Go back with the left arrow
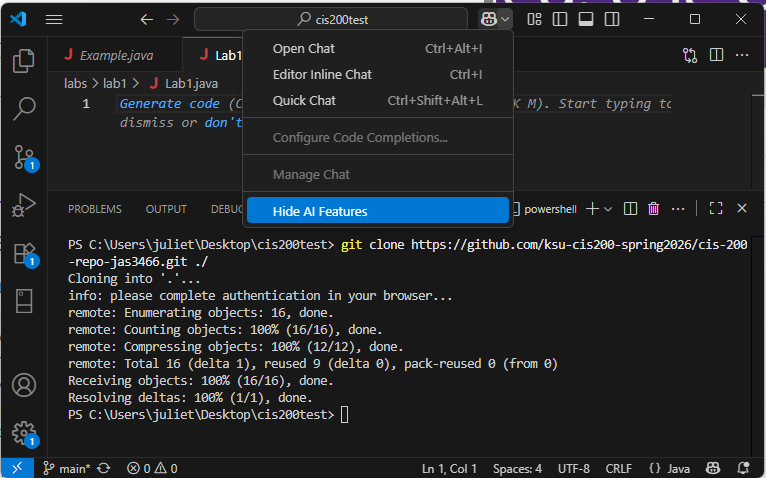The image size is (766, 478). (x=147, y=20)
